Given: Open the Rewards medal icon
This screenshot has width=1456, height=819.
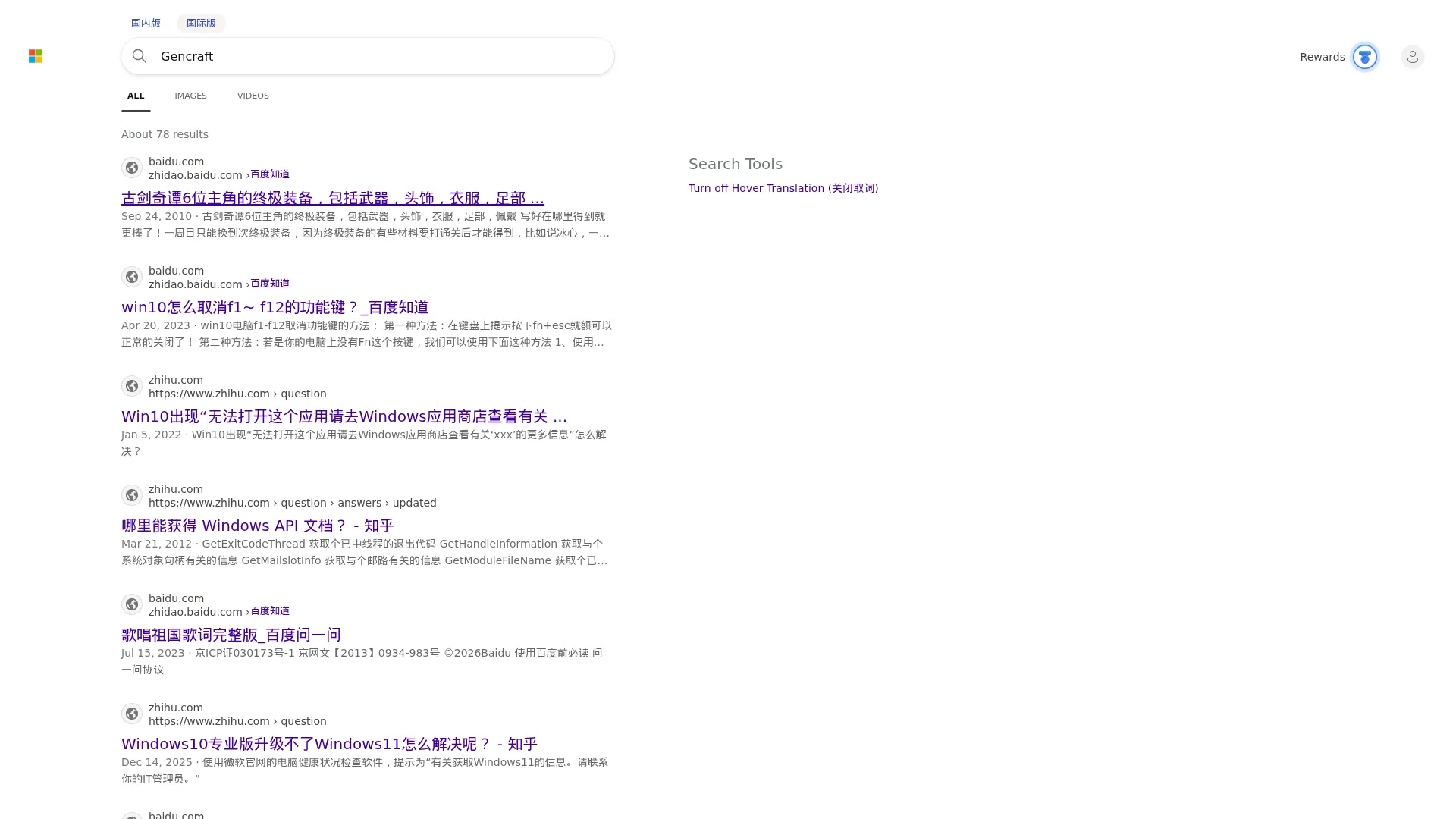Looking at the screenshot, I should [1365, 57].
